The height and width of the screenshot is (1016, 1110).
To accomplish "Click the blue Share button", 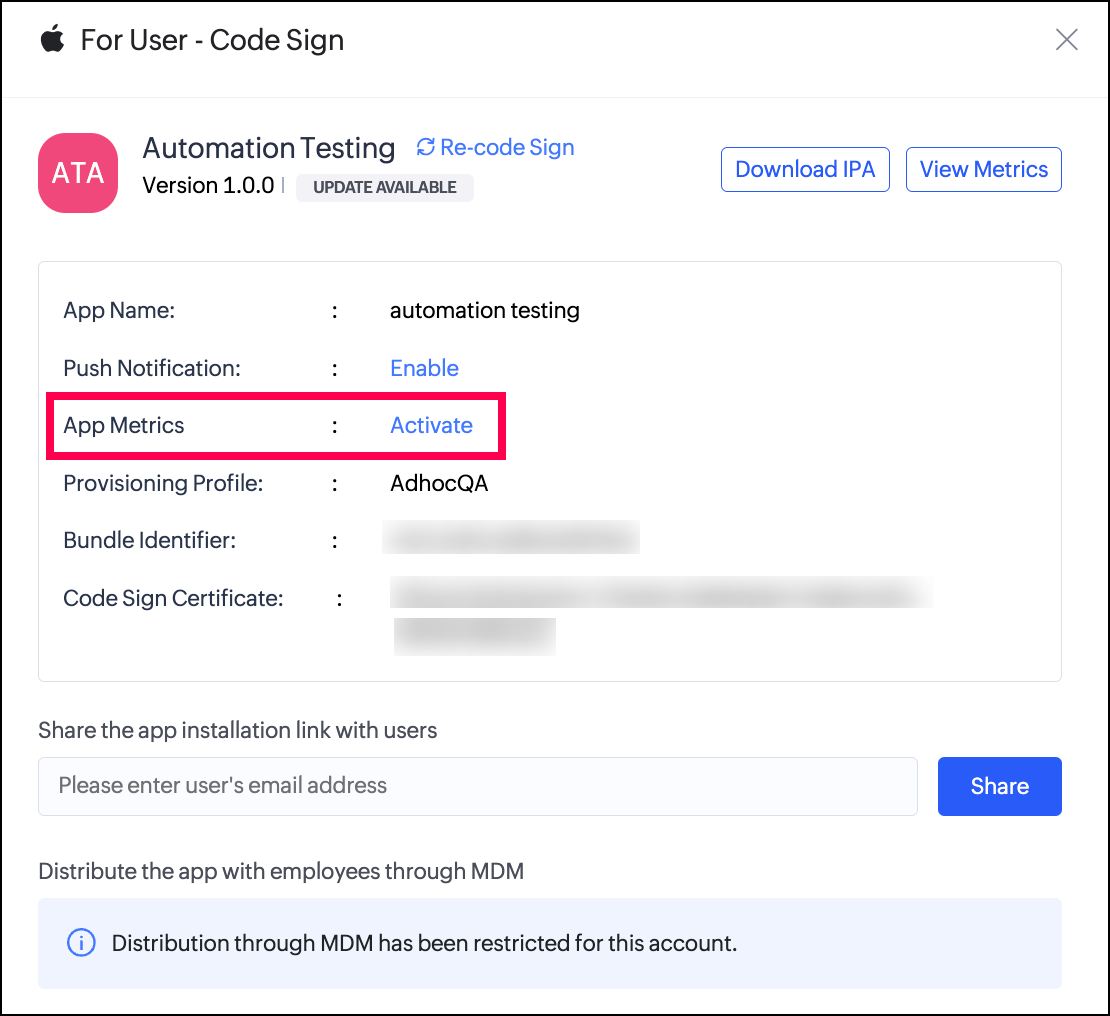I will (x=999, y=786).
